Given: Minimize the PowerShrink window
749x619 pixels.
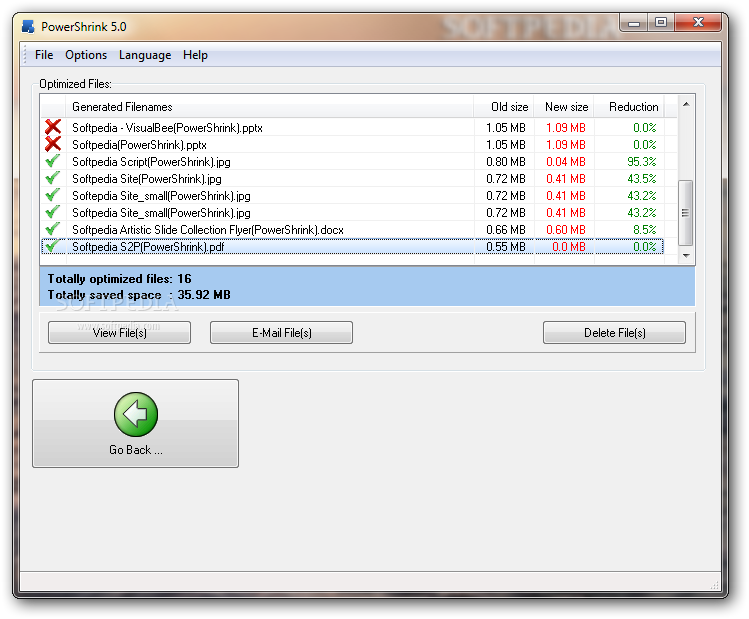Looking at the screenshot, I should [634, 22].
